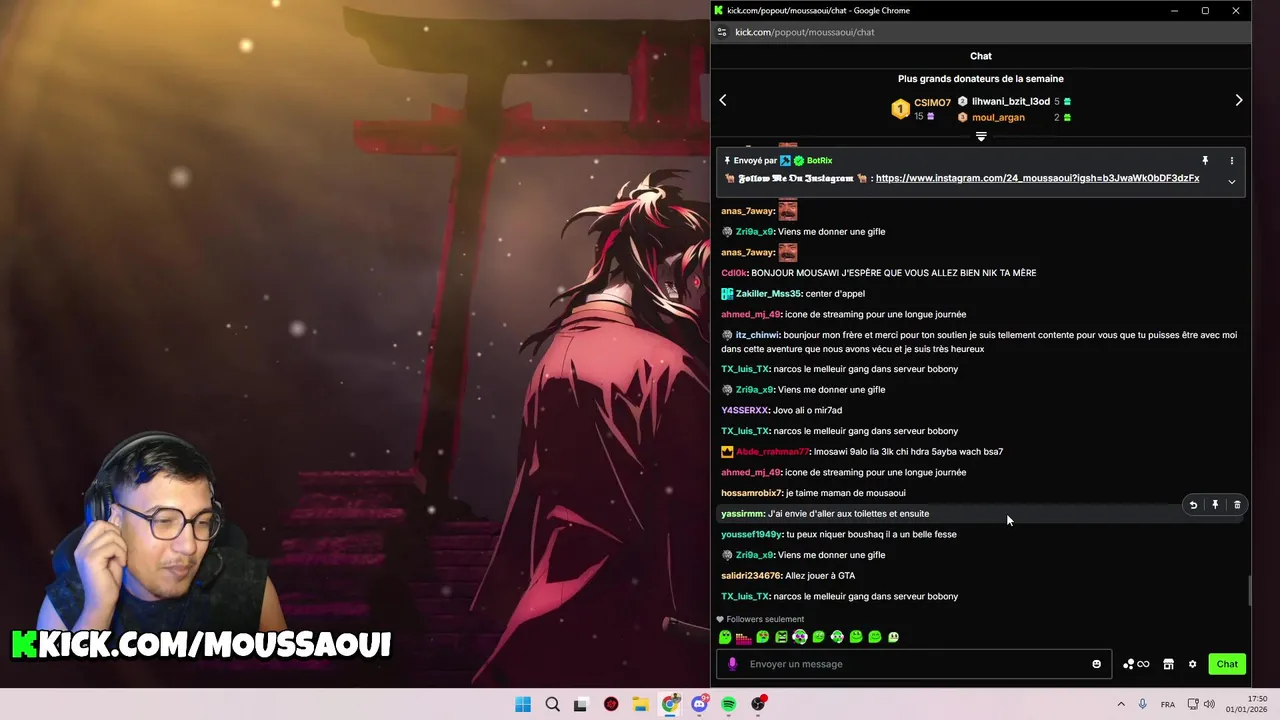Switch to Chrome on taskbar

click(670, 704)
